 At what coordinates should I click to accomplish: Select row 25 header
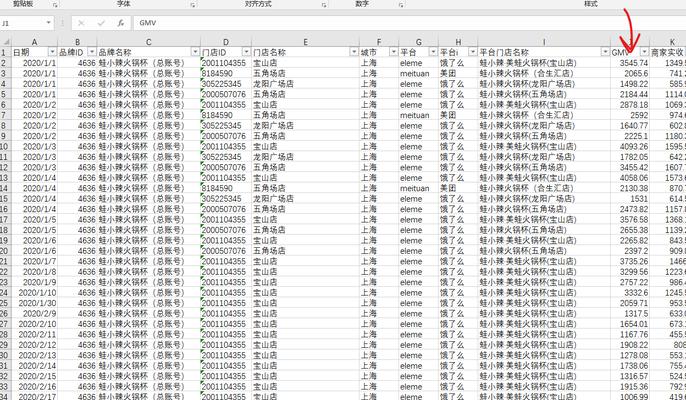(5, 303)
